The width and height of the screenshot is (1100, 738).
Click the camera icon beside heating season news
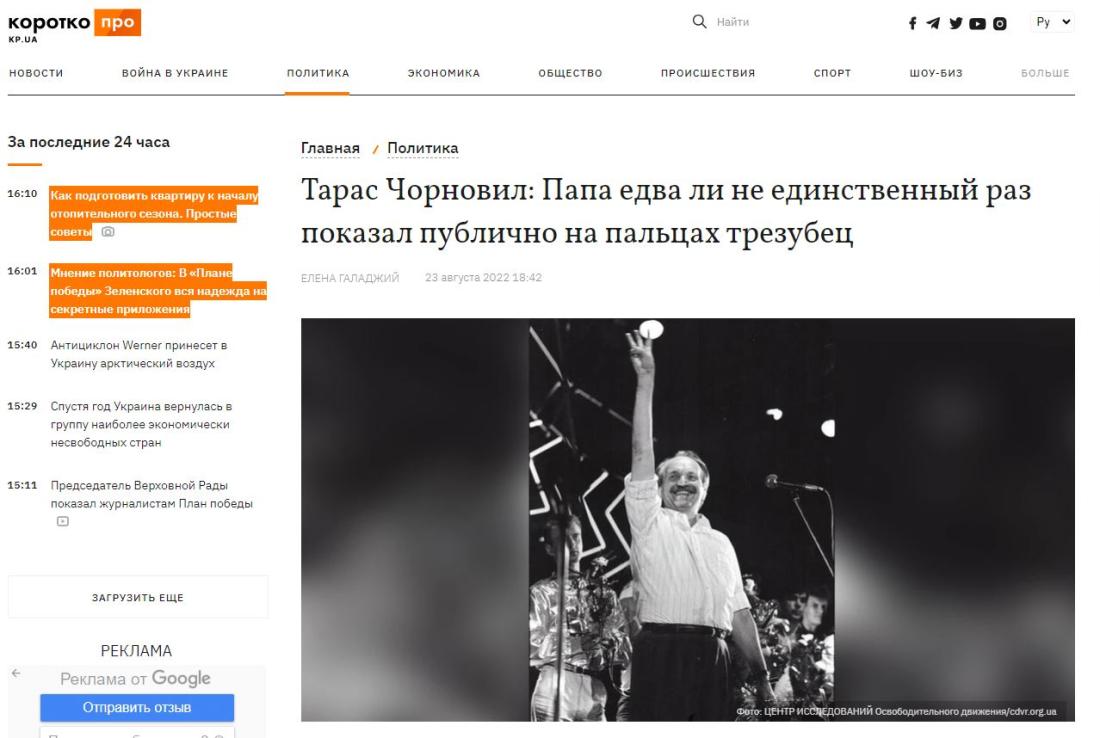107,232
